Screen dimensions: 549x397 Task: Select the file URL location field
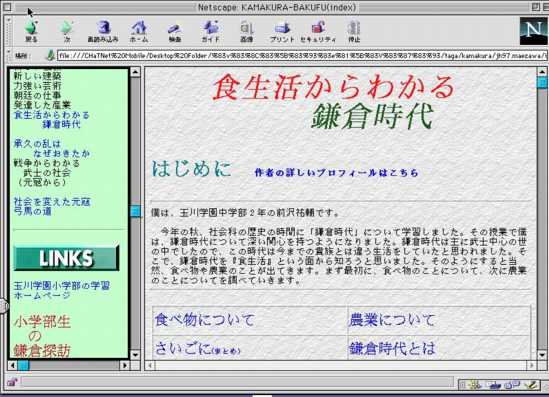[302, 55]
